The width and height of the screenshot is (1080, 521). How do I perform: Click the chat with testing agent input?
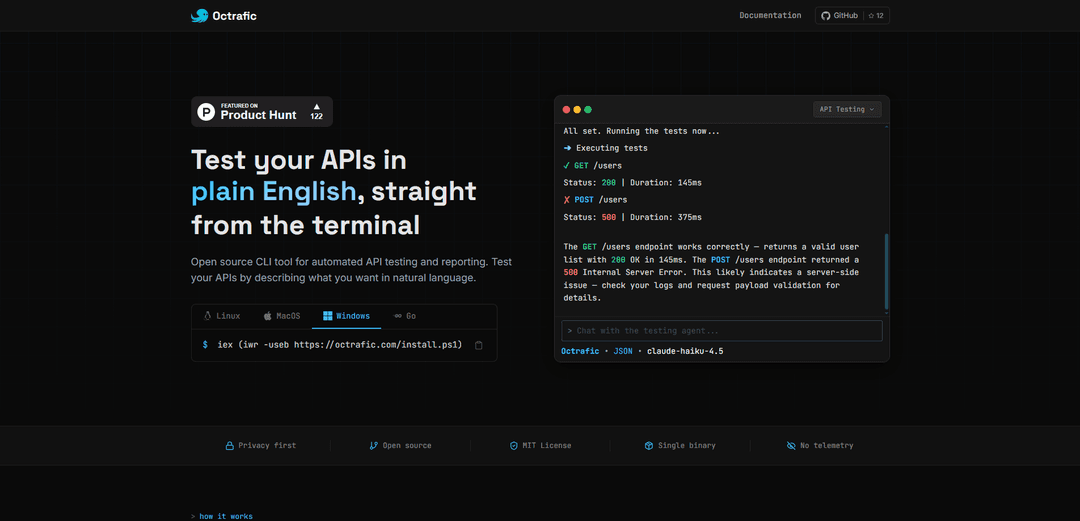[x=721, y=331]
